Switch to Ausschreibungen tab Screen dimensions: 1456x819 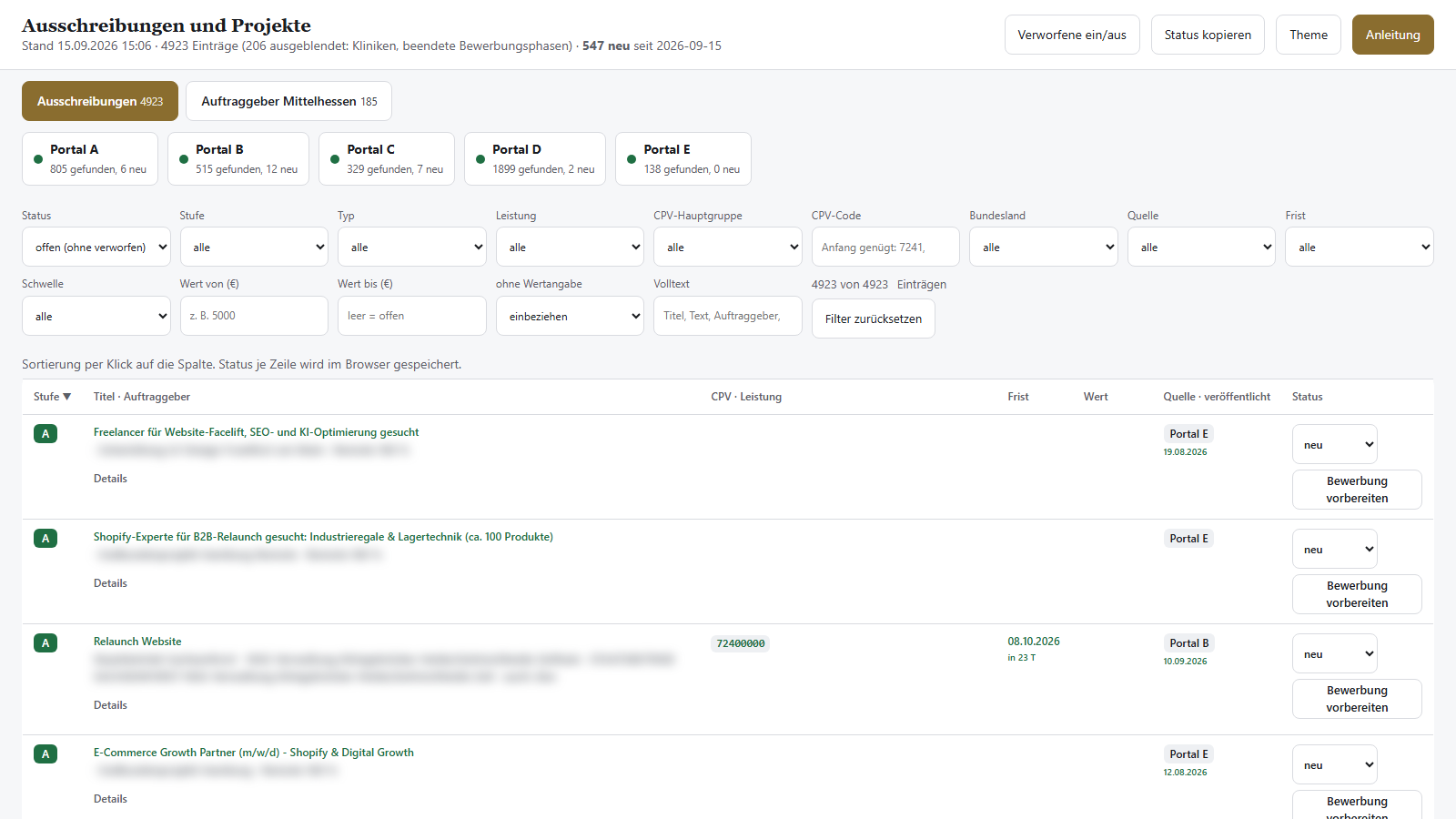[100, 101]
